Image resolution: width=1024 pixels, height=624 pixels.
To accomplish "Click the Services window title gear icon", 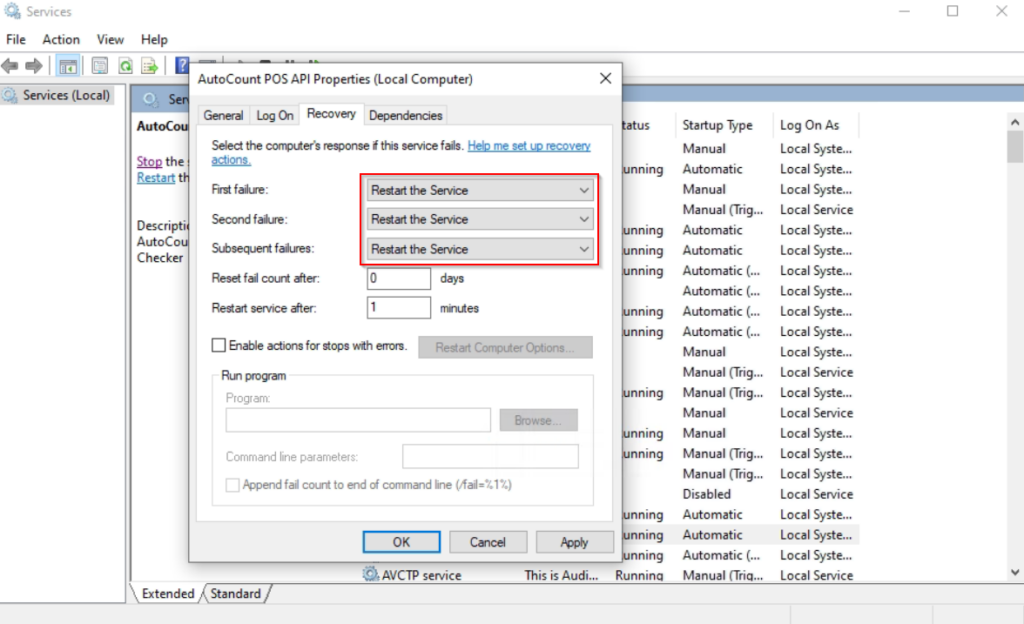I will coord(12,11).
